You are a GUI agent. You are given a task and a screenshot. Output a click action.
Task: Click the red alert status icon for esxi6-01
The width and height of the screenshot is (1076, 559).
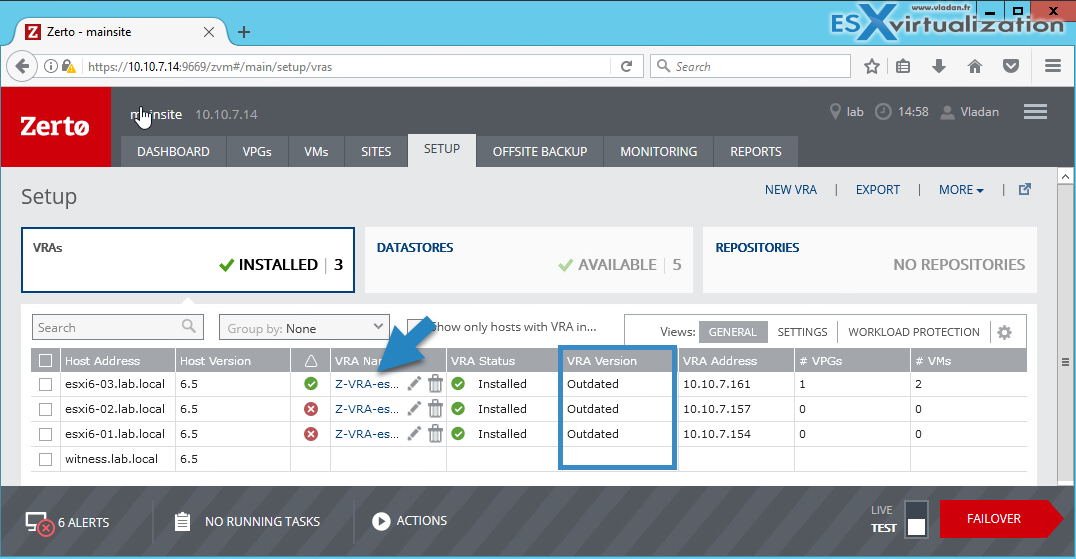(311, 433)
